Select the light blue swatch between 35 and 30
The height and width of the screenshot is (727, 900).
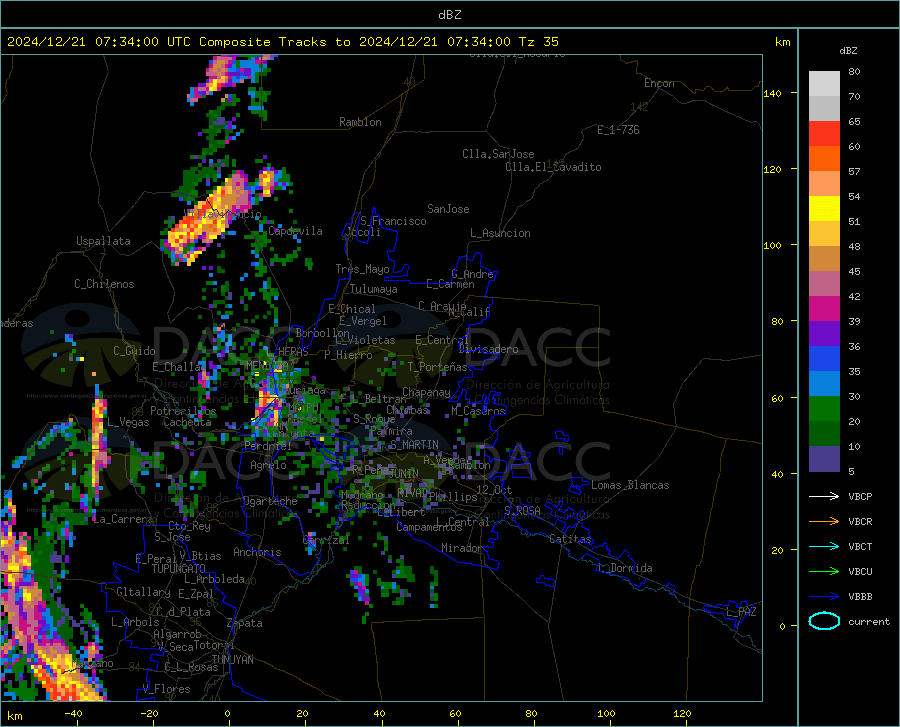824,384
